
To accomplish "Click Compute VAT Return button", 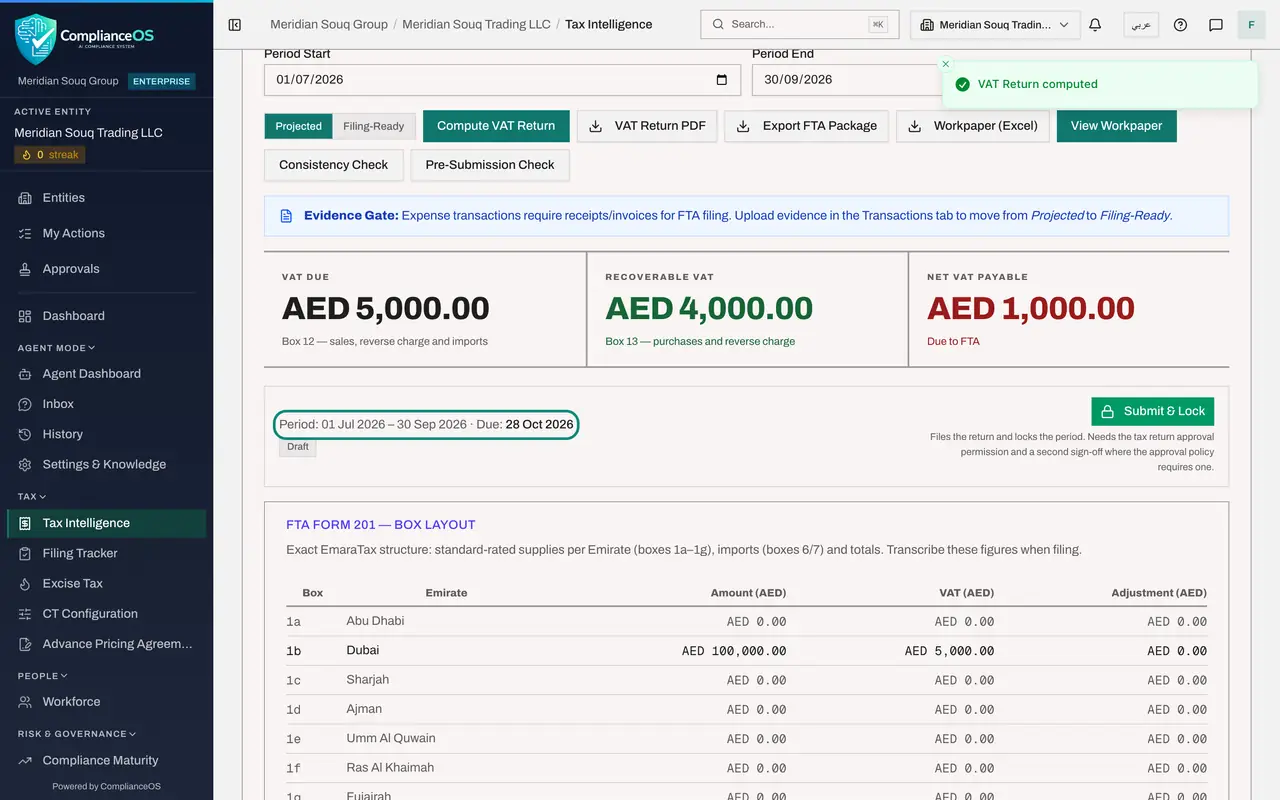I will pos(496,126).
